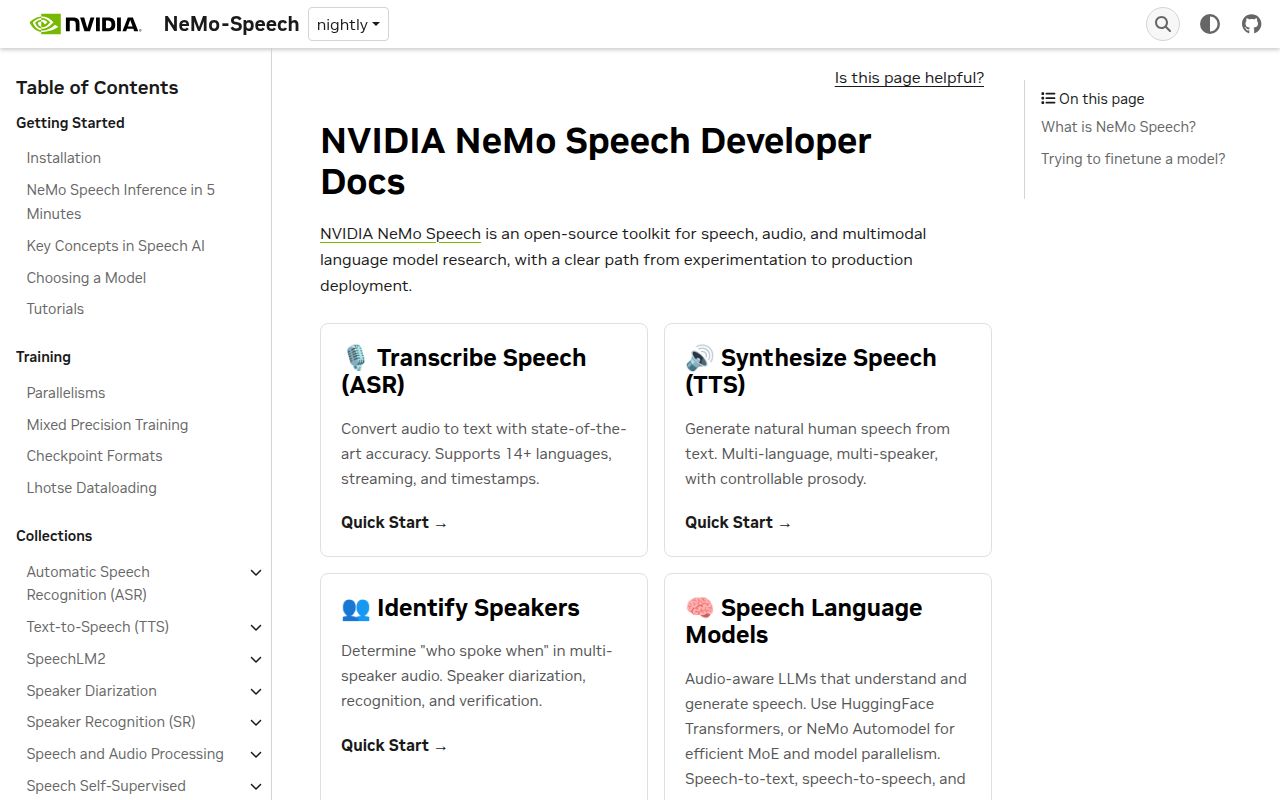
Task: Click Quick Start under Transcribe Speech
Action: coord(394,523)
